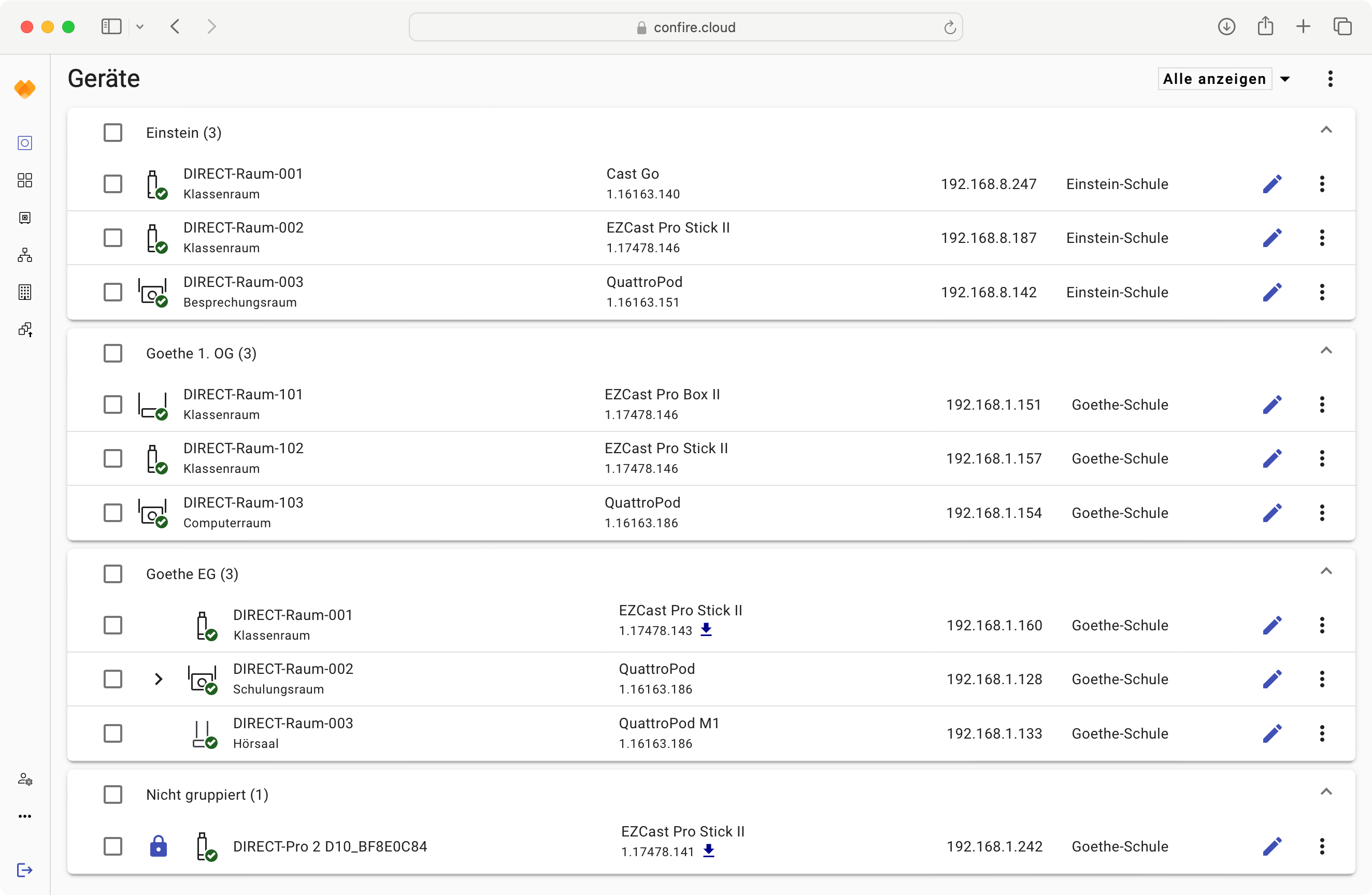This screenshot has height=895, width=1372.
Task: Open more options for 192.168.8.247 device
Action: click(1322, 184)
